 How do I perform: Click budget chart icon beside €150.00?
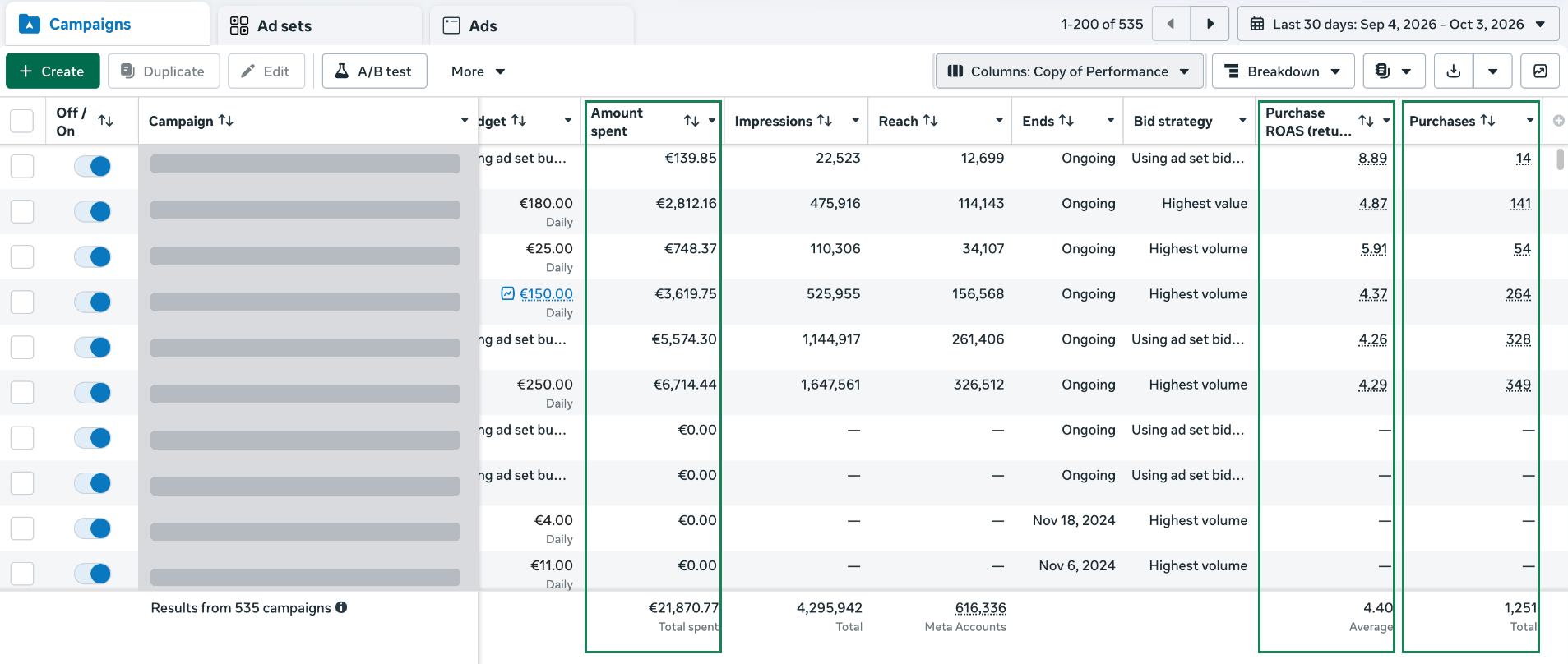tap(508, 293)
